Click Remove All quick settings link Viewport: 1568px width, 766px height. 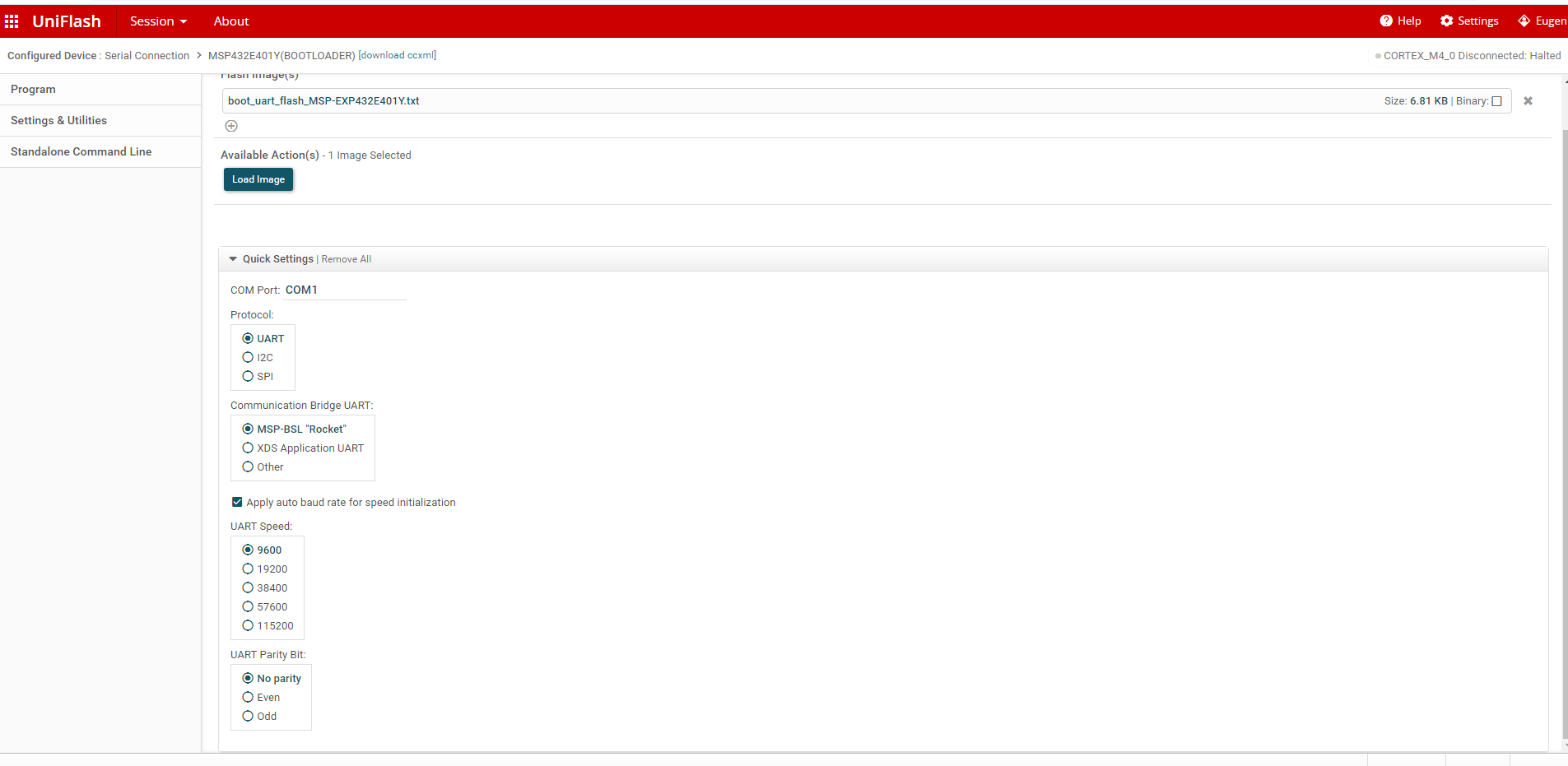pos(347,259)
